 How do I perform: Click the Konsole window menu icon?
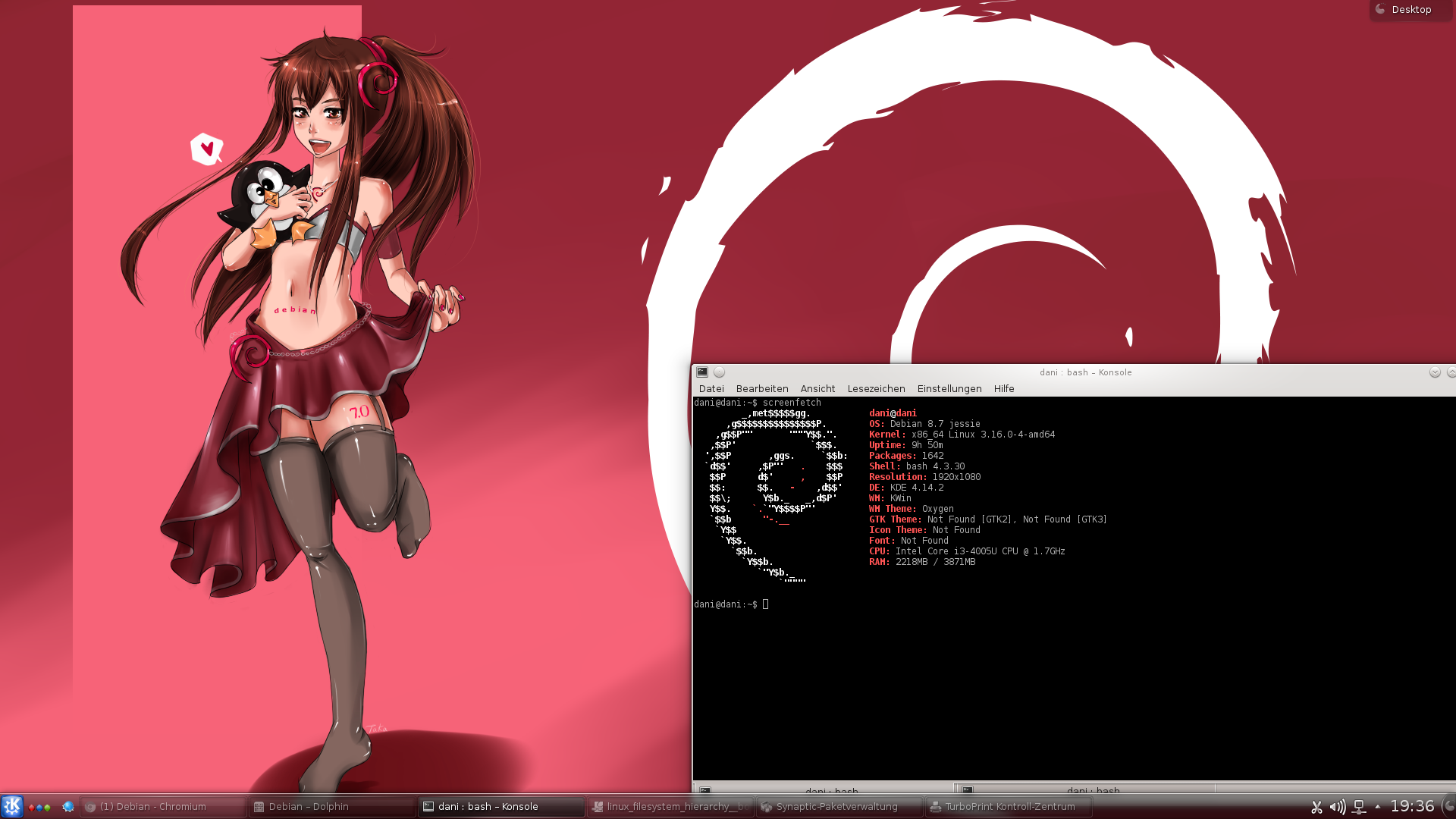[x=702, y=372]
